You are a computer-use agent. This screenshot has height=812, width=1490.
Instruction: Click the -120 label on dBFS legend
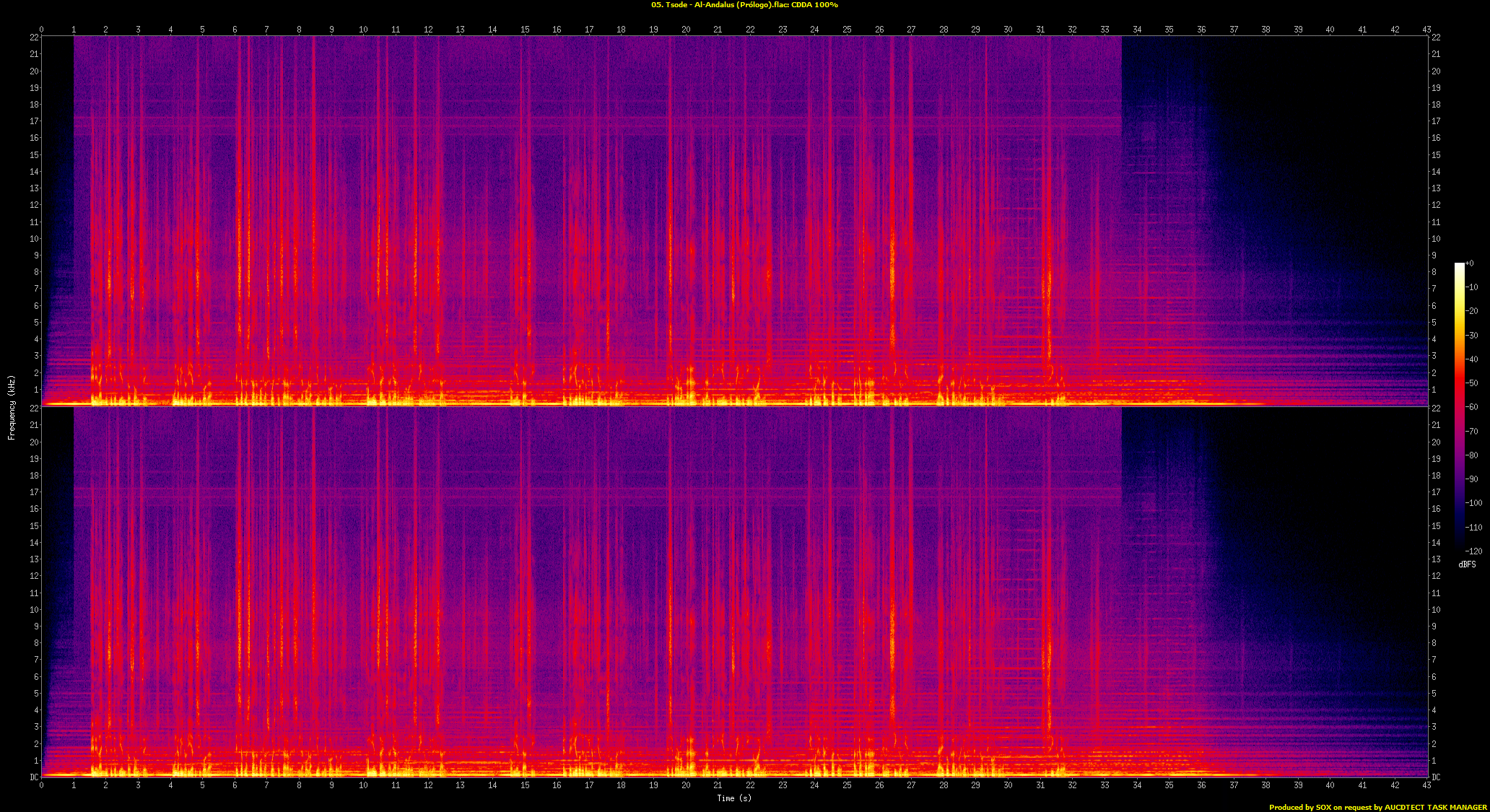(x=1474, y=551)
